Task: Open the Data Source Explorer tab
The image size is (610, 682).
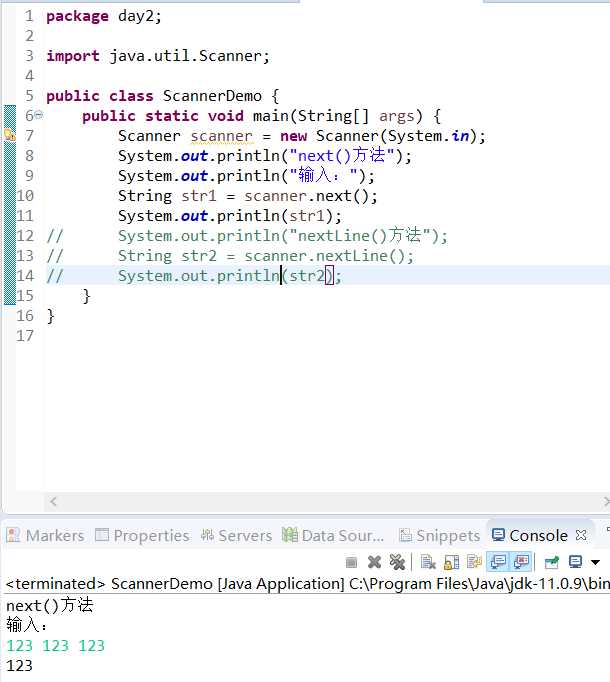Action: pos(333,535)
